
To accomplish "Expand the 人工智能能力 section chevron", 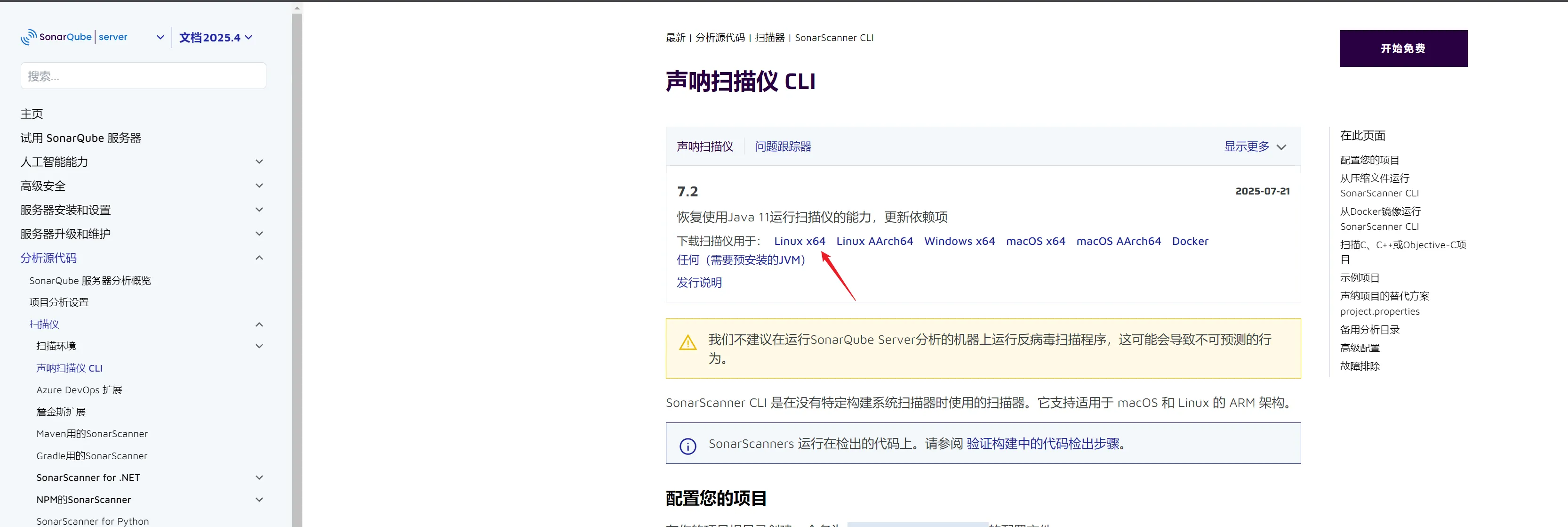I will tap(259, 162).
